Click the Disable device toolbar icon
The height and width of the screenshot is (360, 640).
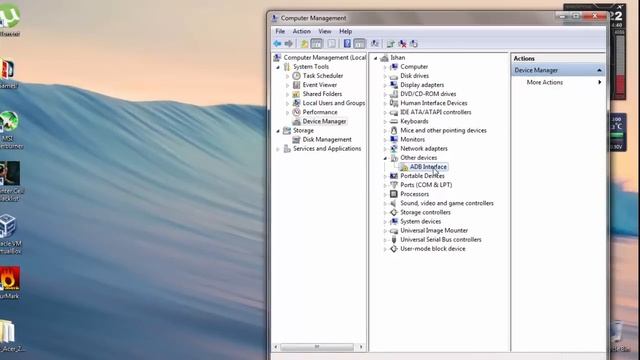coord(414,44)
